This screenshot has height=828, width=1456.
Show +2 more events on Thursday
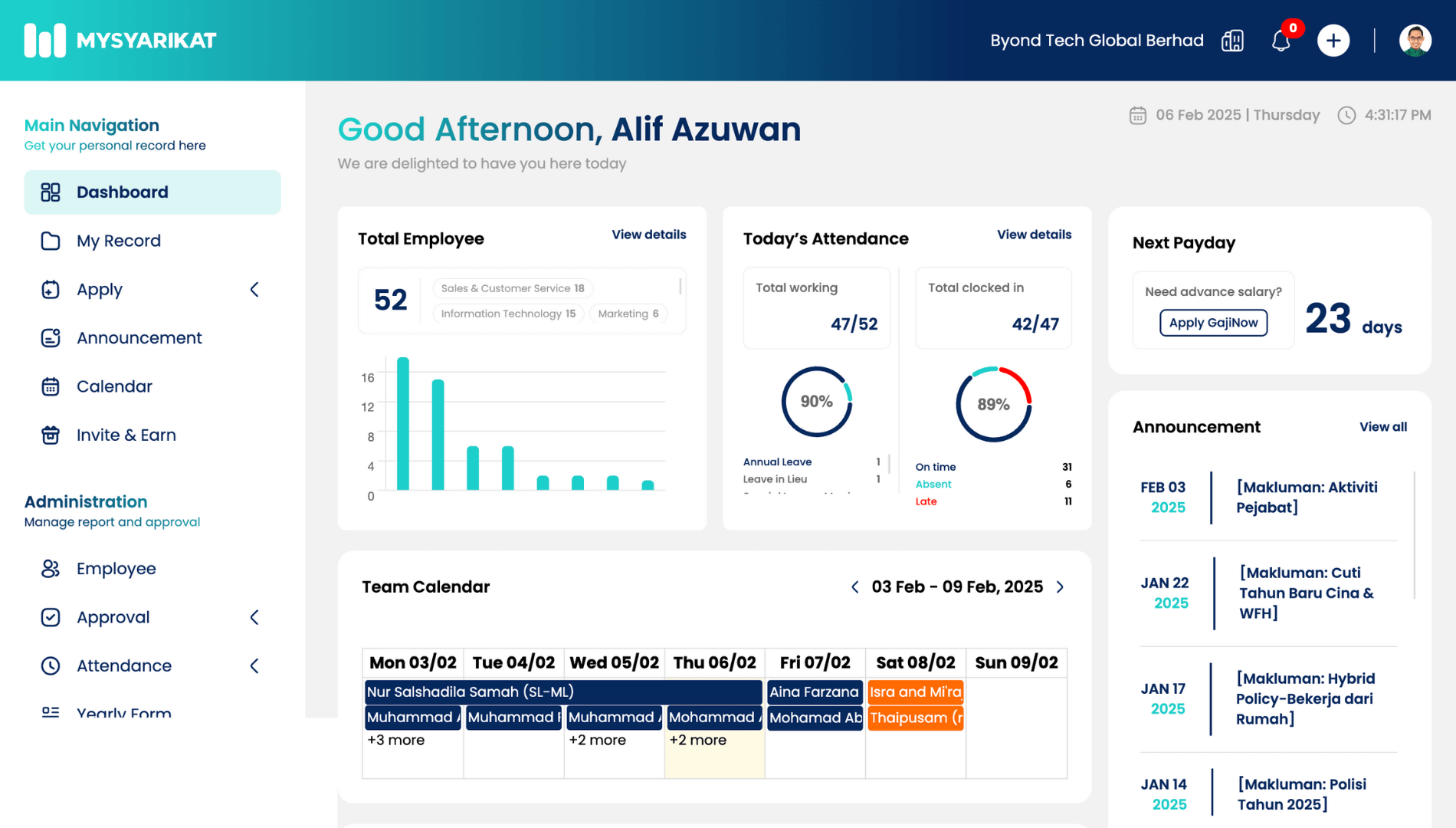click(x=697, y=740)
